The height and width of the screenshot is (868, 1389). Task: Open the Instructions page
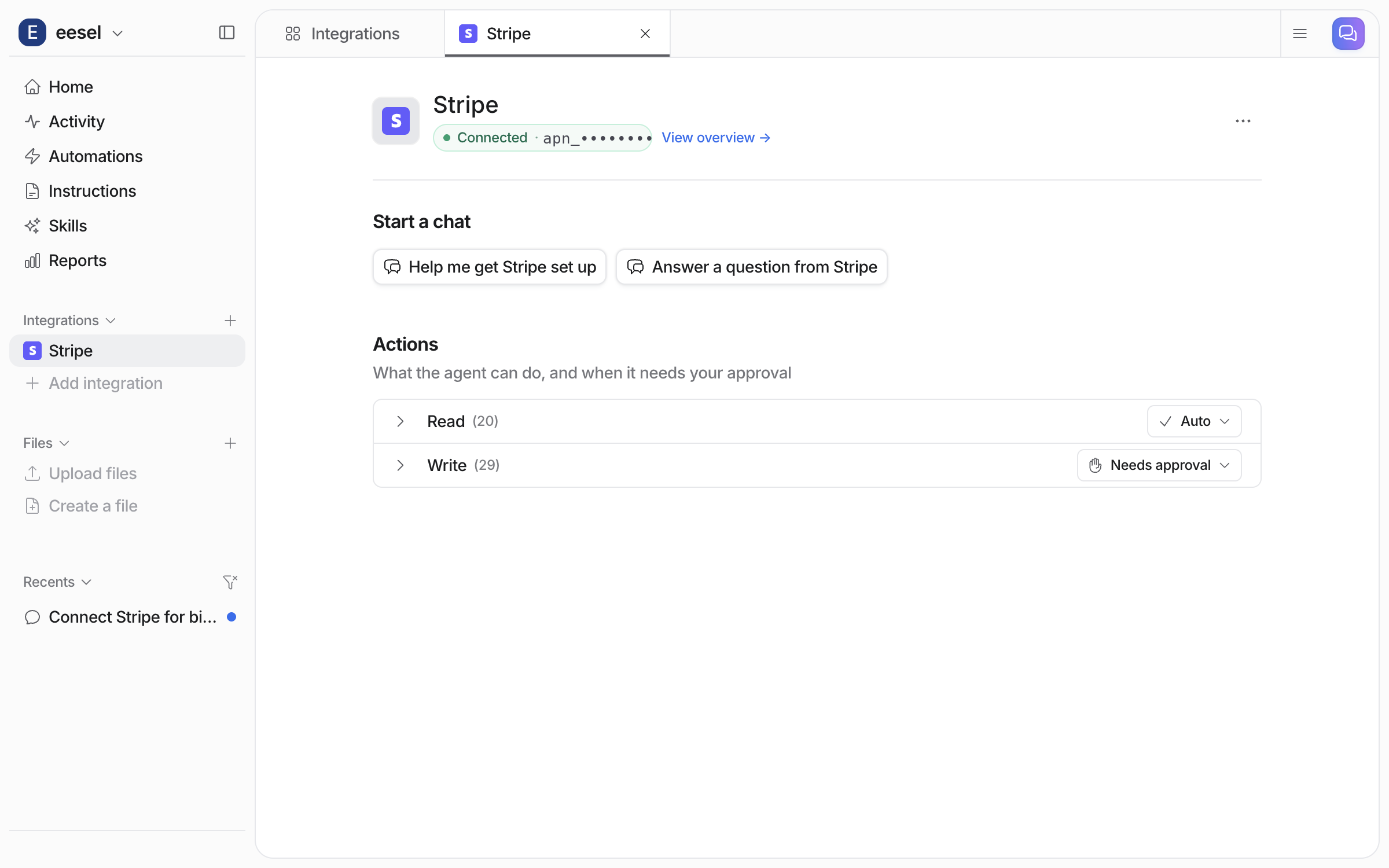click(127, 191)
